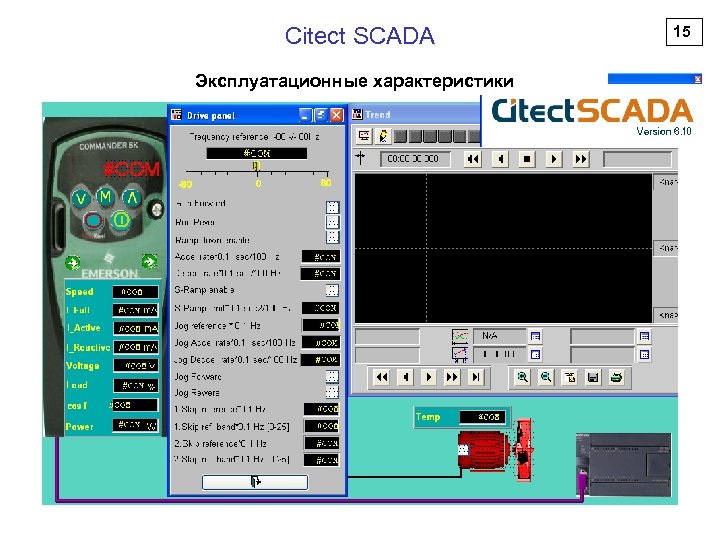Click the Accel rate value field
Screen dimensions: 720x540
click(x=321, y=256)
